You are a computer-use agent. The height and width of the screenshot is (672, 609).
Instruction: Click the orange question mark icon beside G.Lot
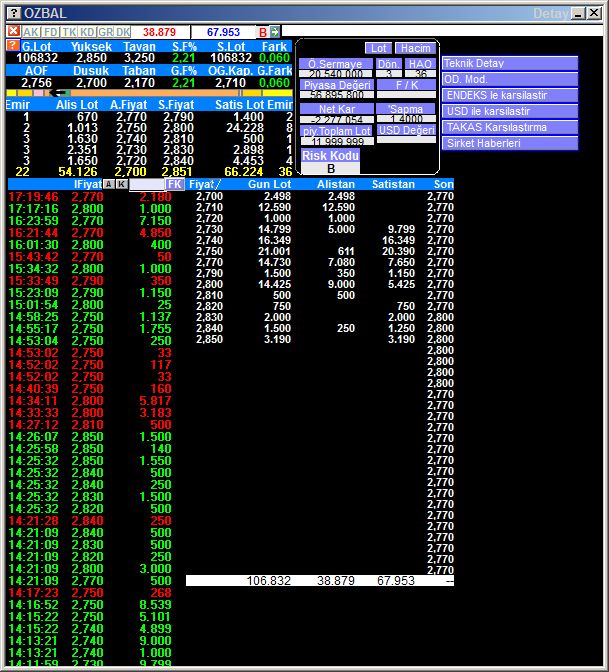(13, 45)
